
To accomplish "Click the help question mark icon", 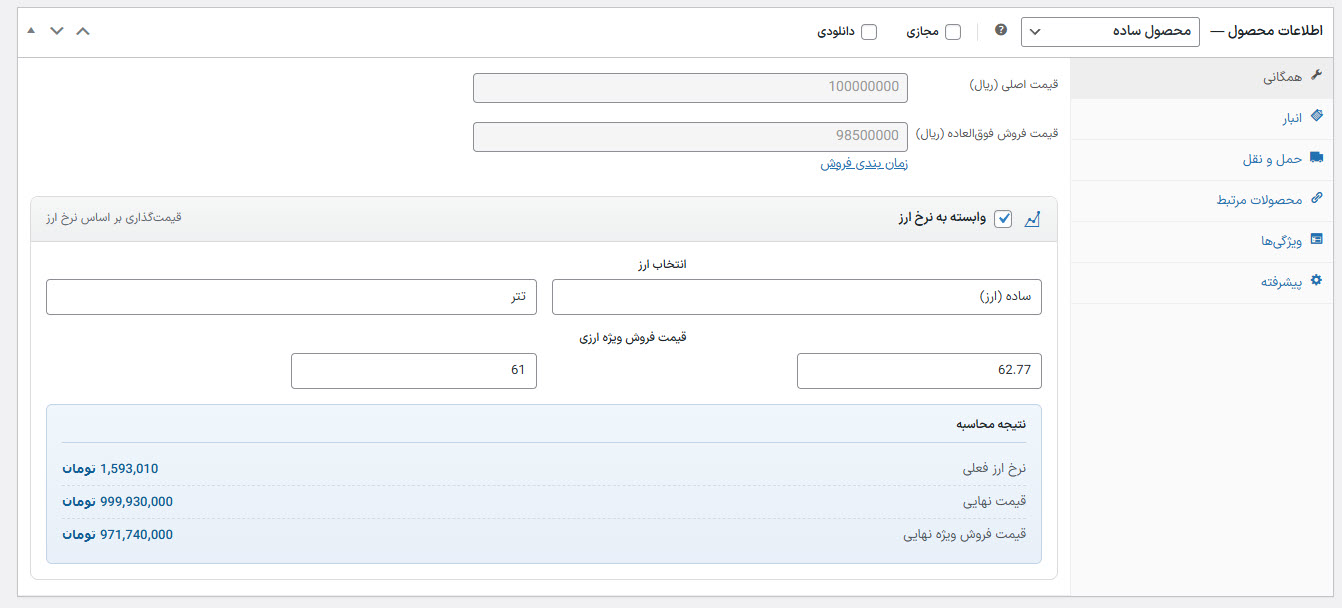I will click(x=1001, y=30).
